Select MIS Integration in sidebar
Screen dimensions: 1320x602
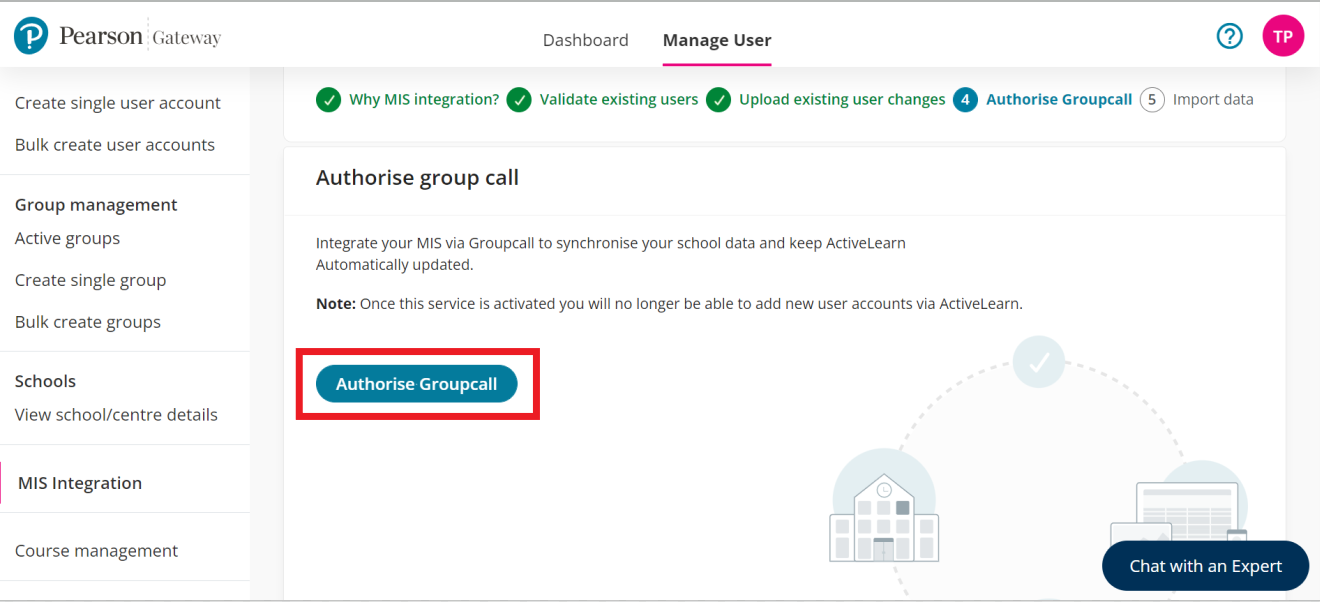point(80,483)
